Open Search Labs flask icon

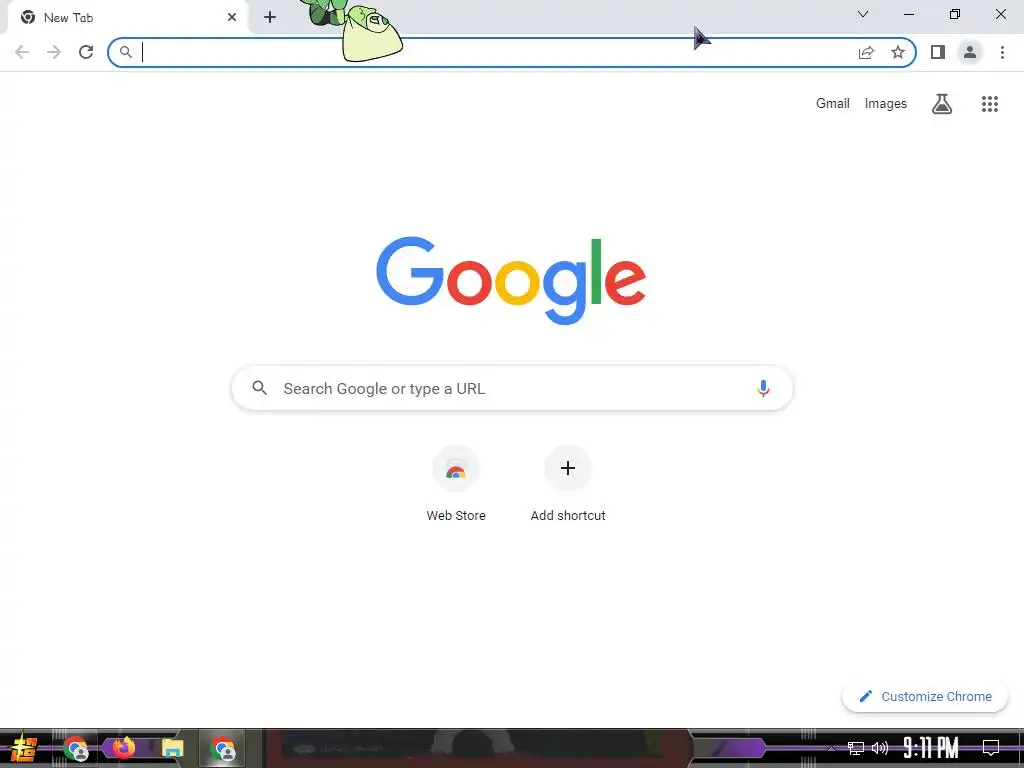[x=942, y=104]
